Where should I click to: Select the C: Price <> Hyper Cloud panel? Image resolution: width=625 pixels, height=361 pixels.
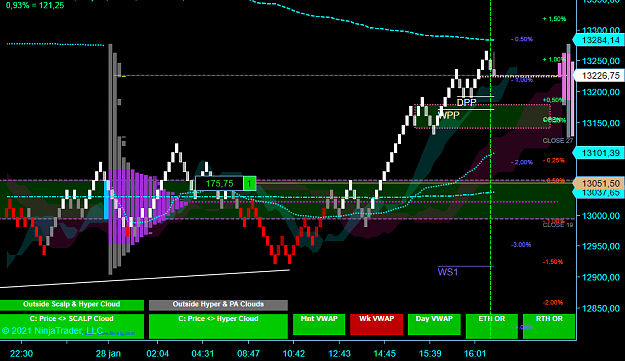pyautogui.click(x=218, y=326)
